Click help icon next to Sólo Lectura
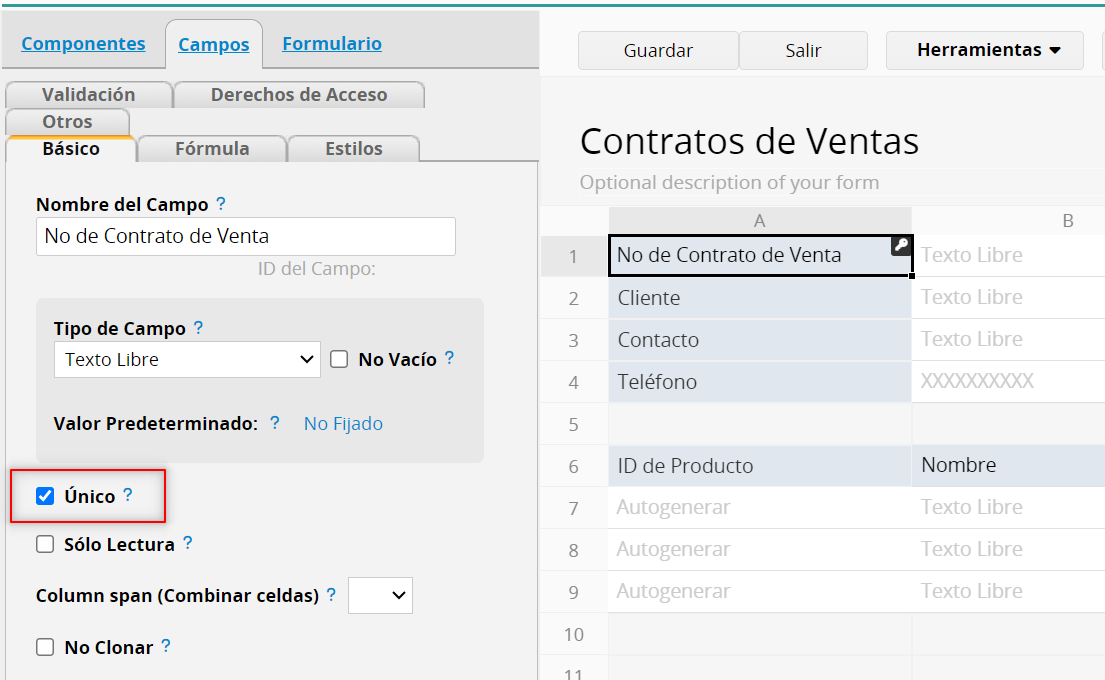The height and width of the screenshot is (680, 1105). coord(187,544)
